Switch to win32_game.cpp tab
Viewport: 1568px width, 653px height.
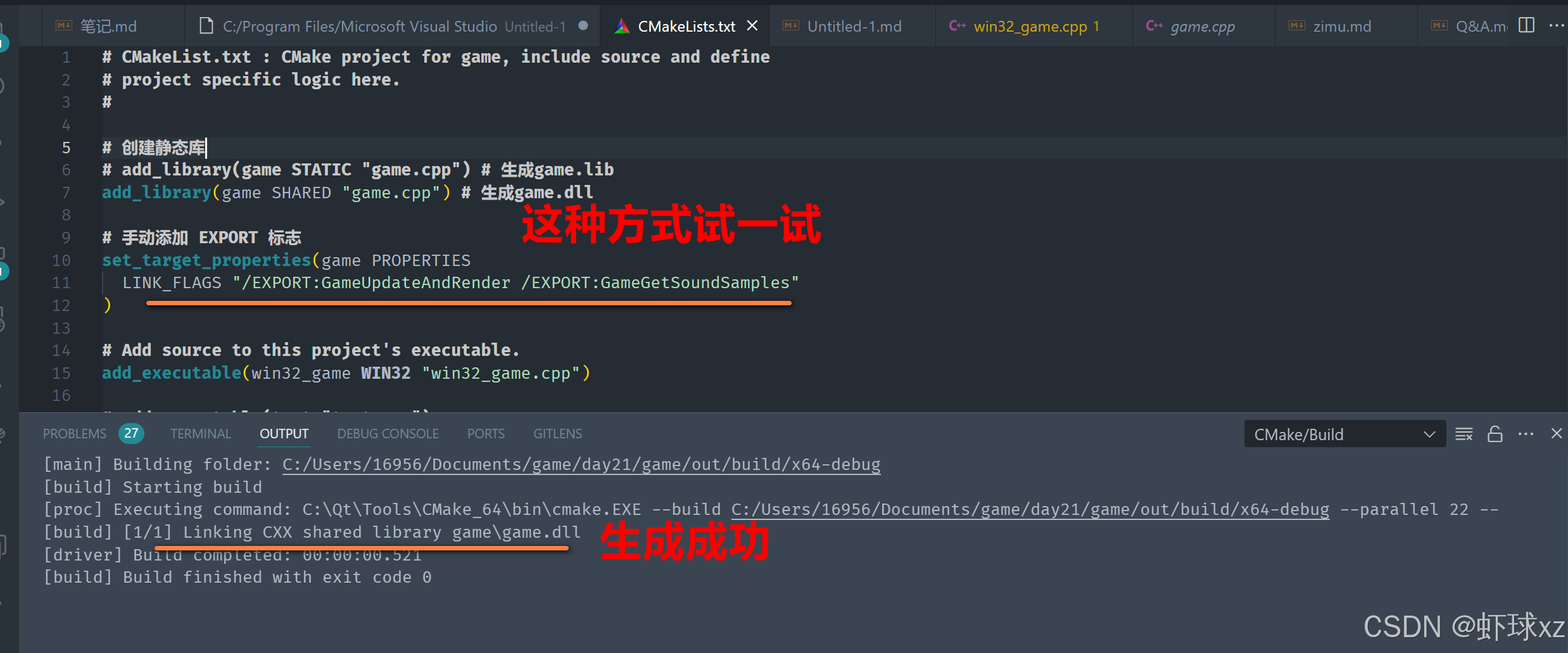click(1035, 26)
